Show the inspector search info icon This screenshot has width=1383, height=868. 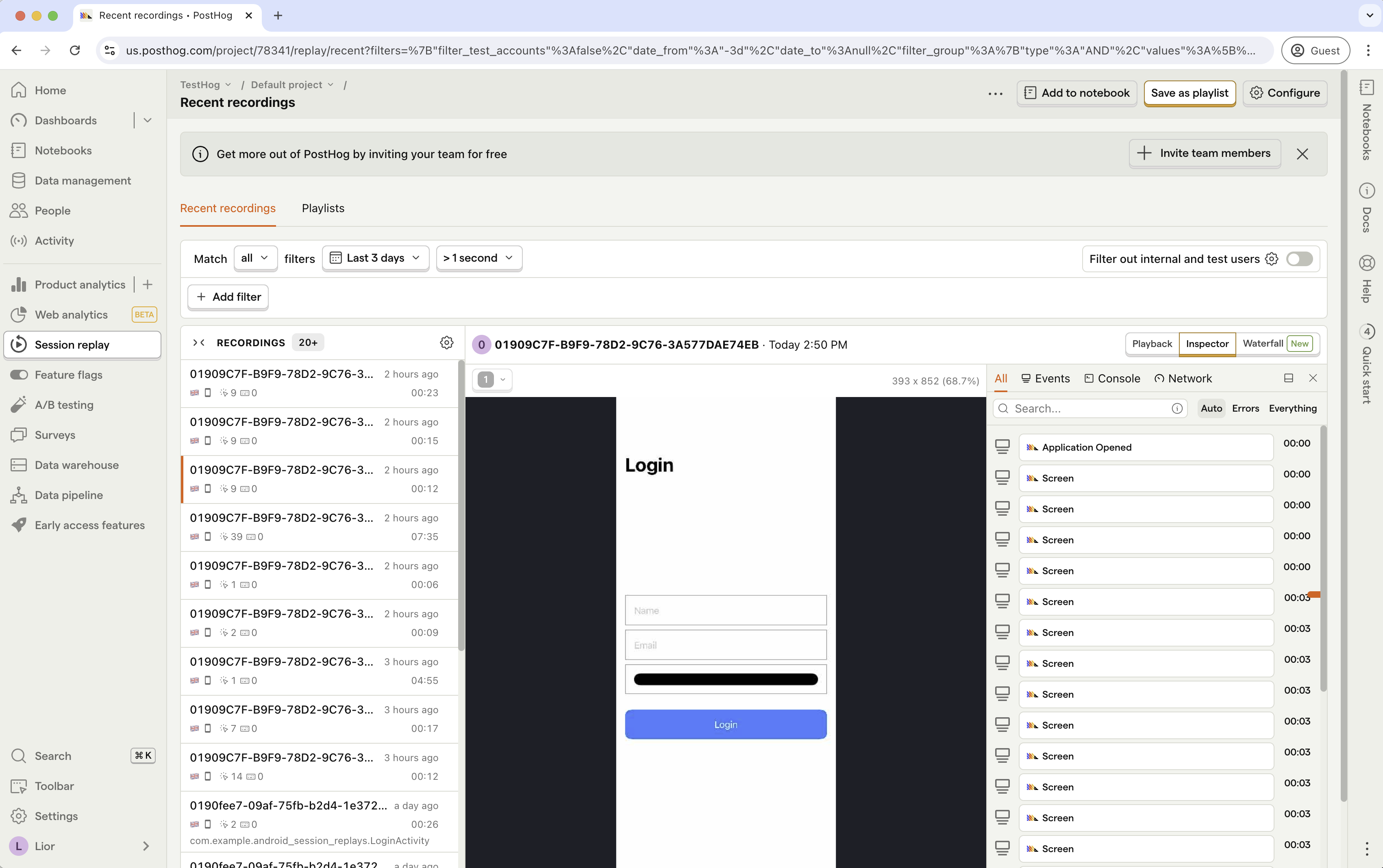coord(1177,408)
